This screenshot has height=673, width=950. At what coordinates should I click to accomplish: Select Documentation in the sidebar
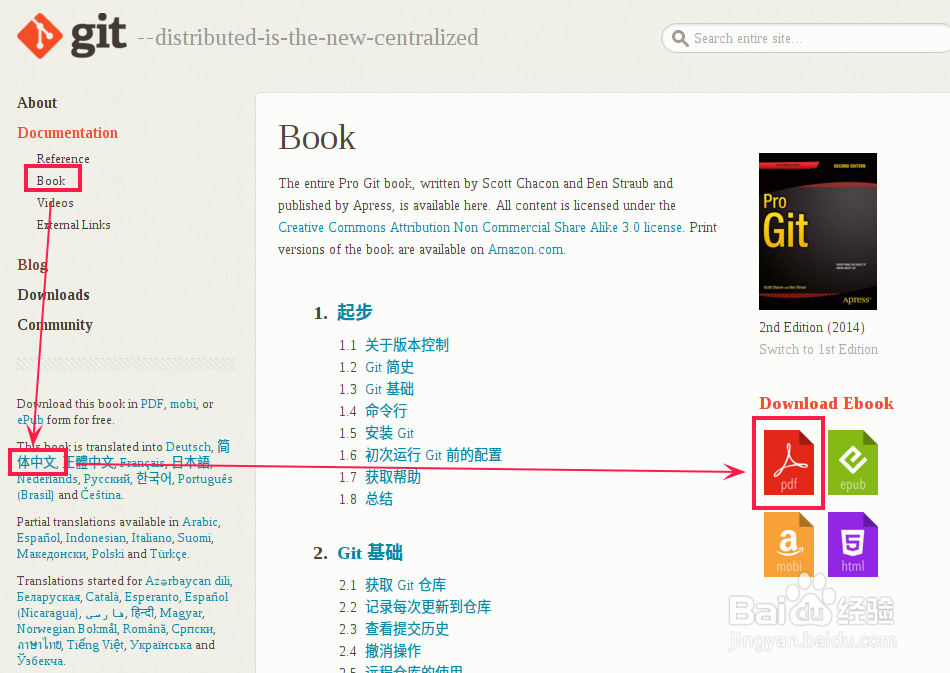pyautogui.click(x=67, y=132)
